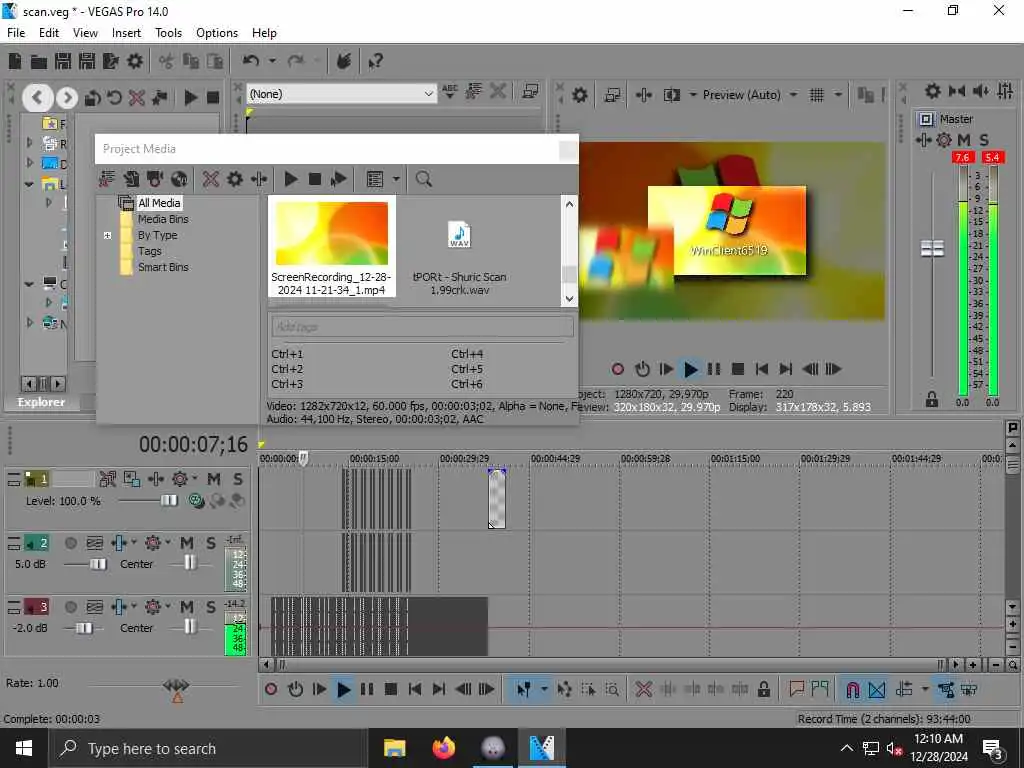
Task: Expand the Undo history dropdown arrow
Action: tap(272, 61)
